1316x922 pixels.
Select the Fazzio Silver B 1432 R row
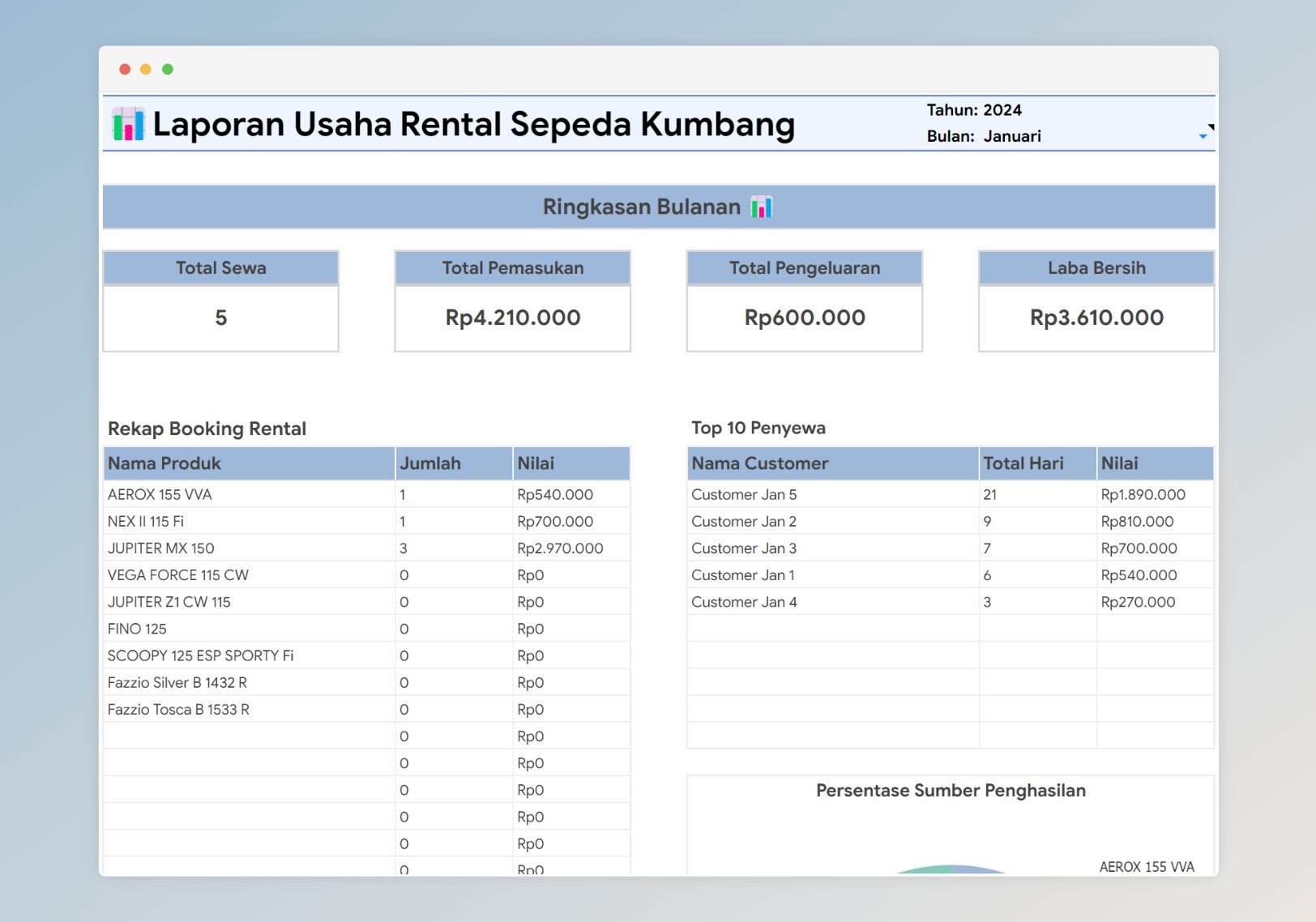[x=366, y=682]
